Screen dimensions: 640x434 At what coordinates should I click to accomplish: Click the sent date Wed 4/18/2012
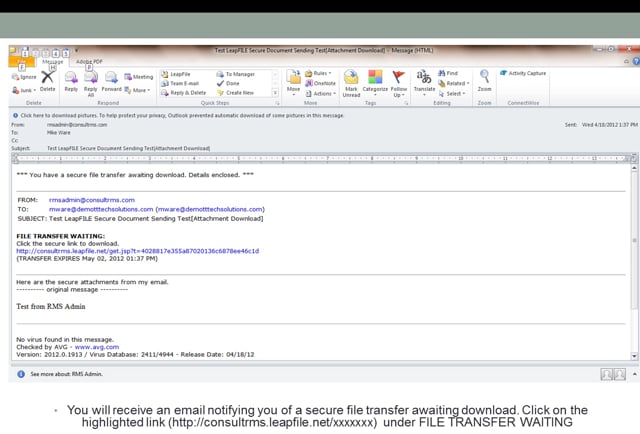click(x=610, y=125)
